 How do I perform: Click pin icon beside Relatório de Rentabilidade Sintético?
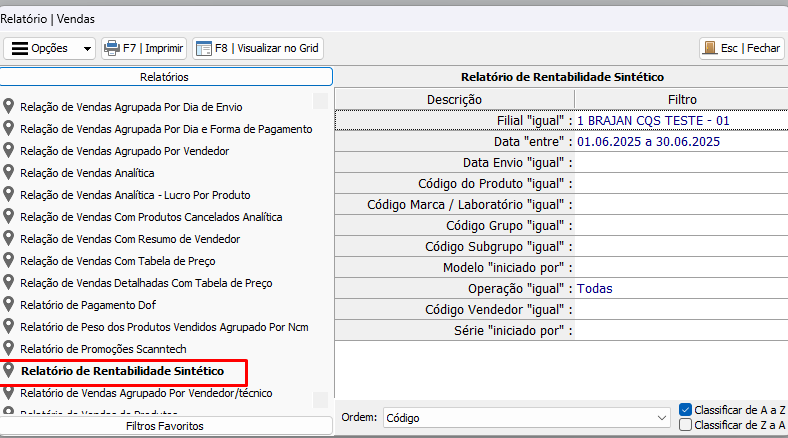coord(9,371)
